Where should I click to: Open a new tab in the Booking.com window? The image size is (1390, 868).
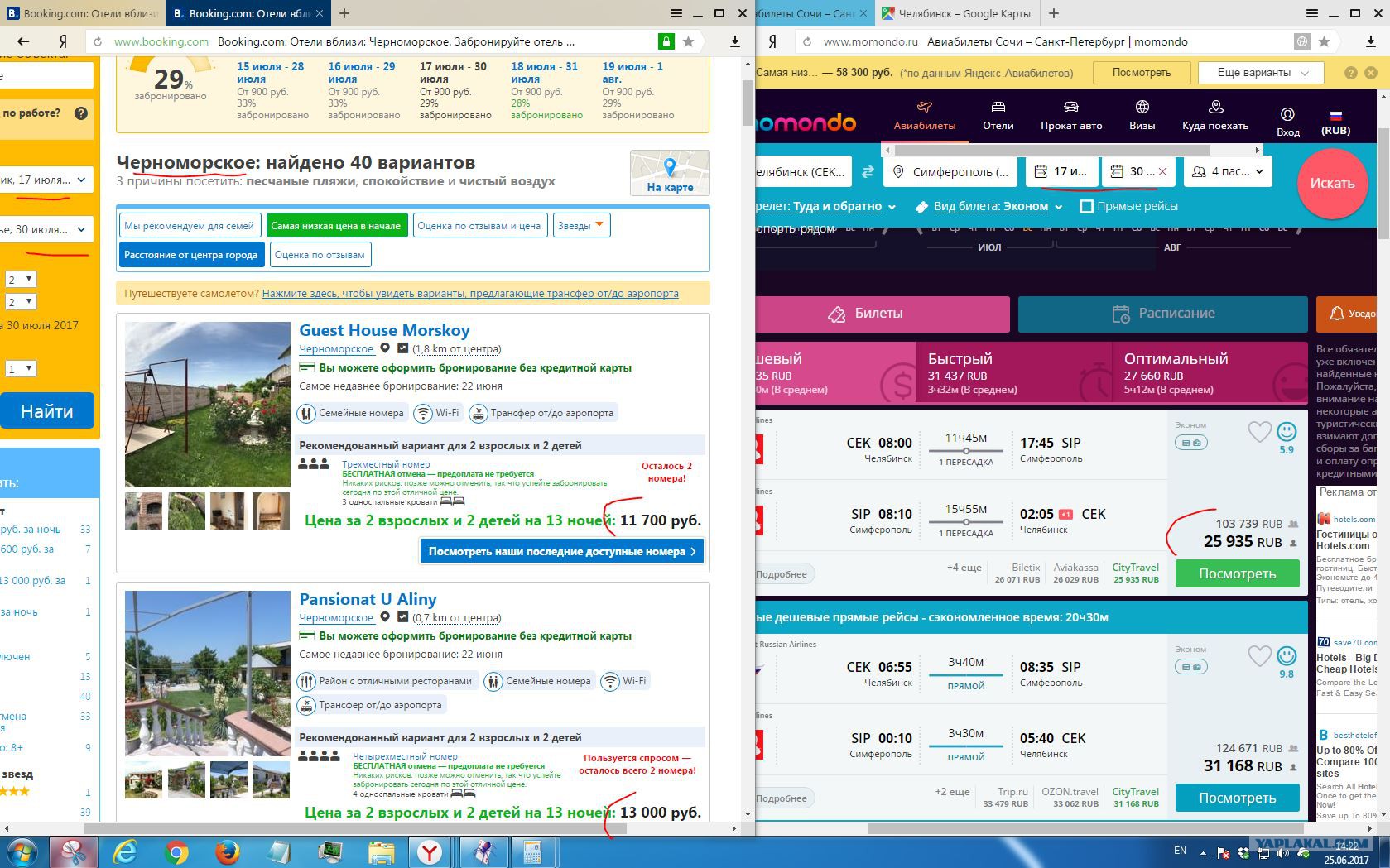point(344,13)
